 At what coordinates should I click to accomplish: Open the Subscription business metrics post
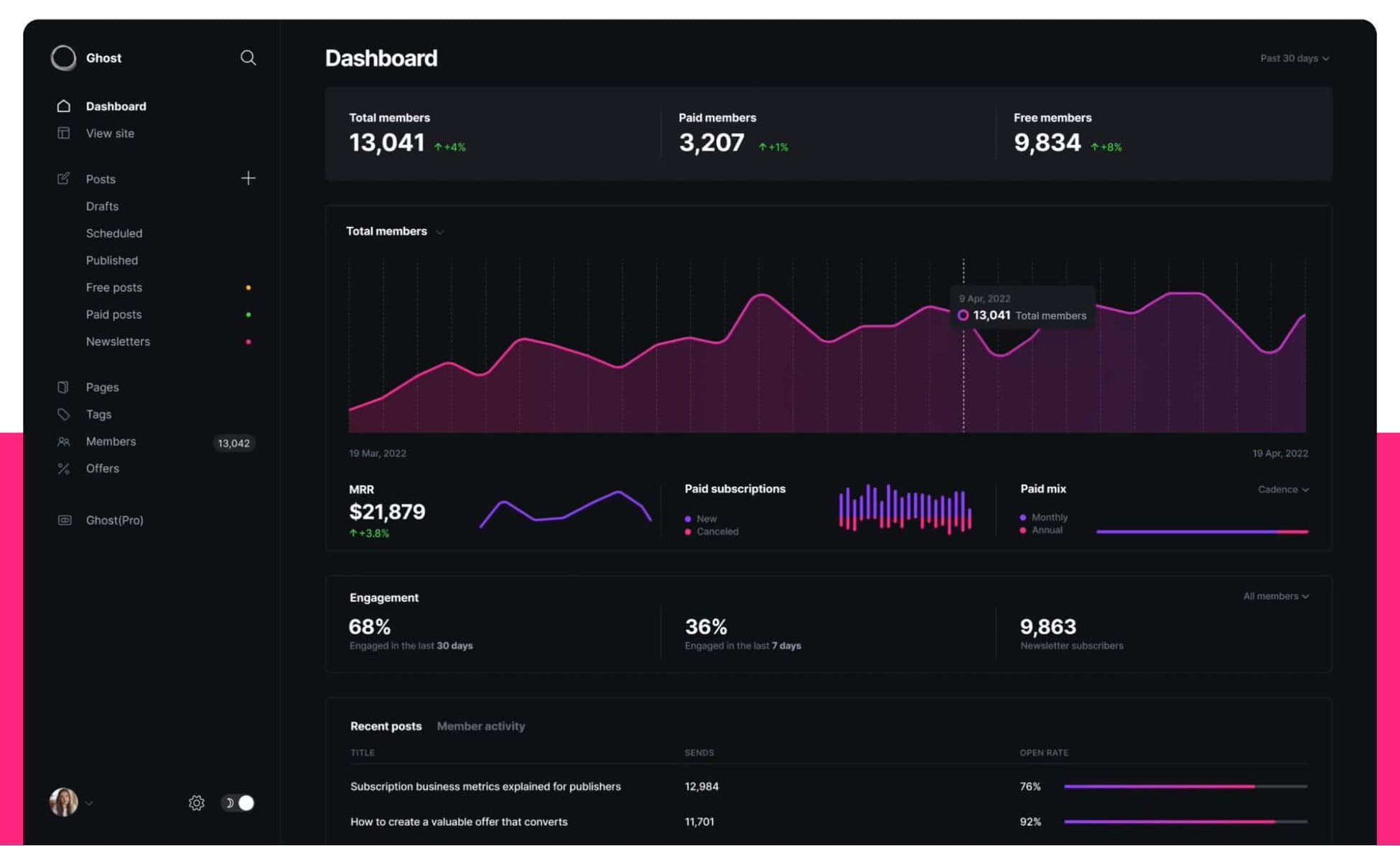click(x=485, y=786)
